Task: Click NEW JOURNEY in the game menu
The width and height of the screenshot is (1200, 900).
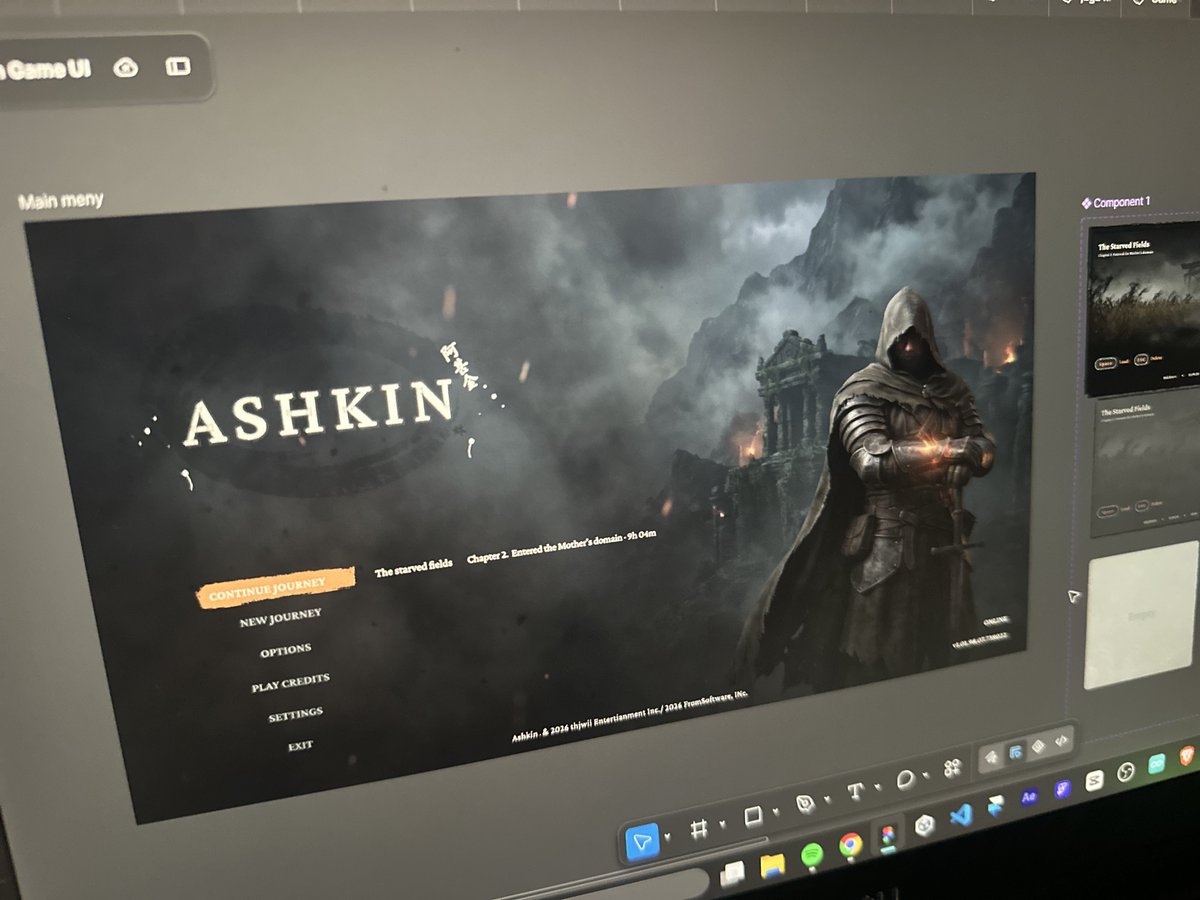Action: point(280,619)
